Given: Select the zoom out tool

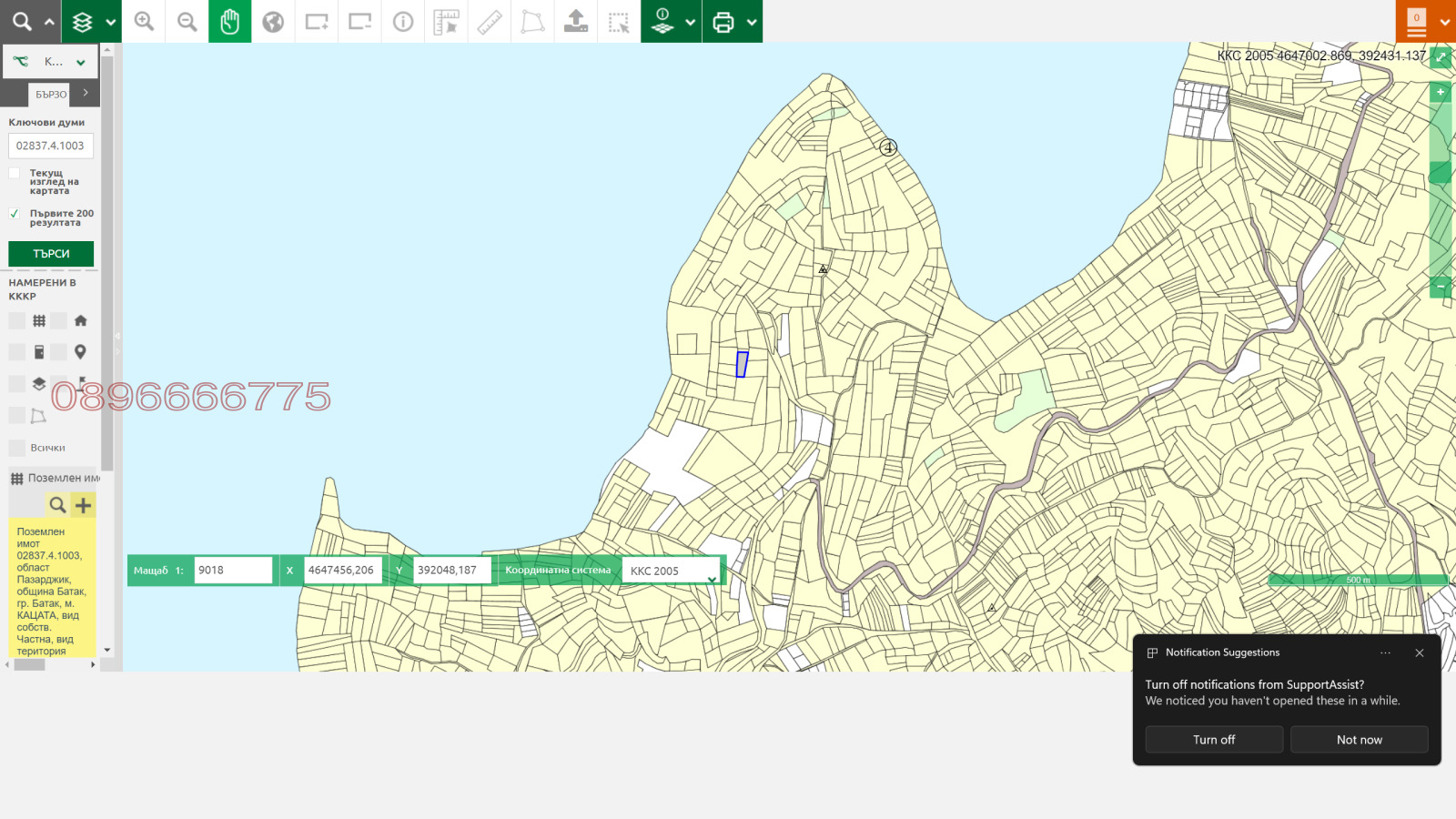Looking at the screenshot, I should [187, 21].
